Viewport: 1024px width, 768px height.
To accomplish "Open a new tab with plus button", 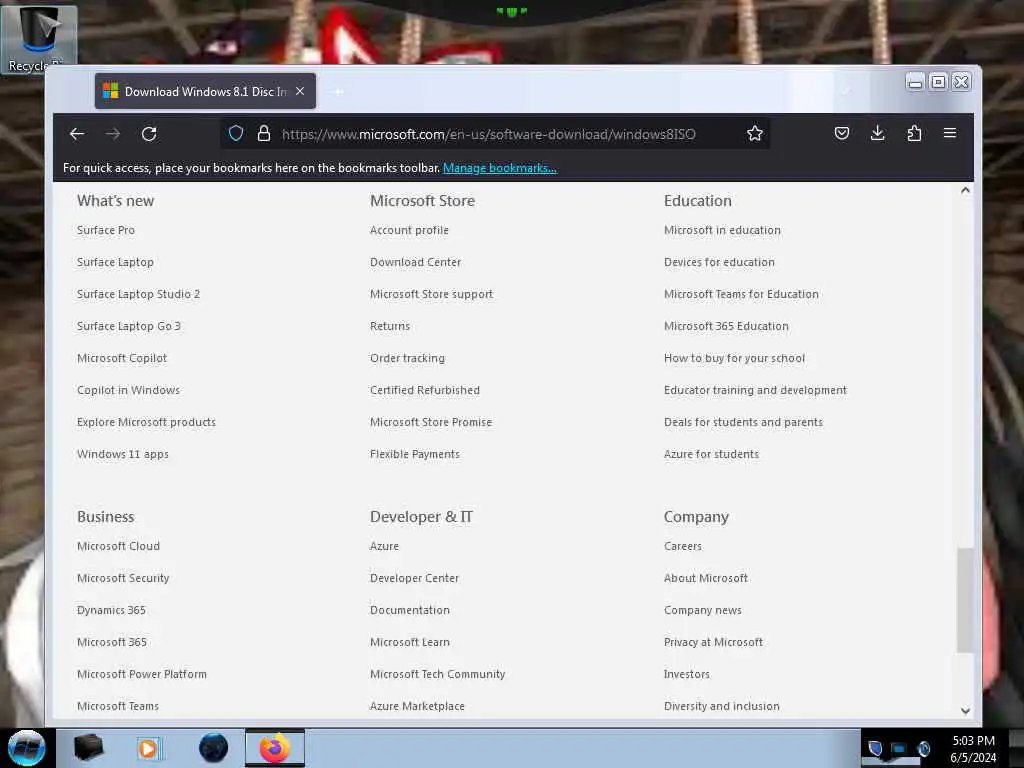I will tap(338, 91).
